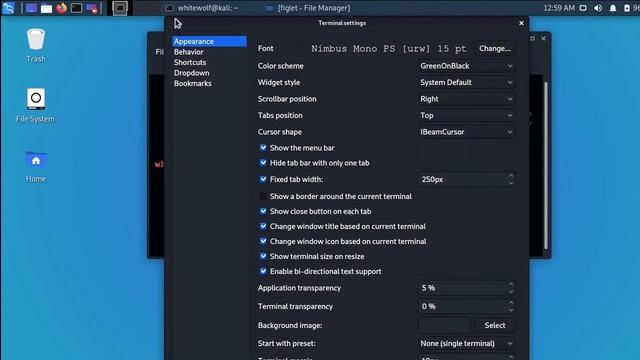The image size is (640, 360).
Task: Click the 12:59 AM clock
Action: (x=559, y=8)
